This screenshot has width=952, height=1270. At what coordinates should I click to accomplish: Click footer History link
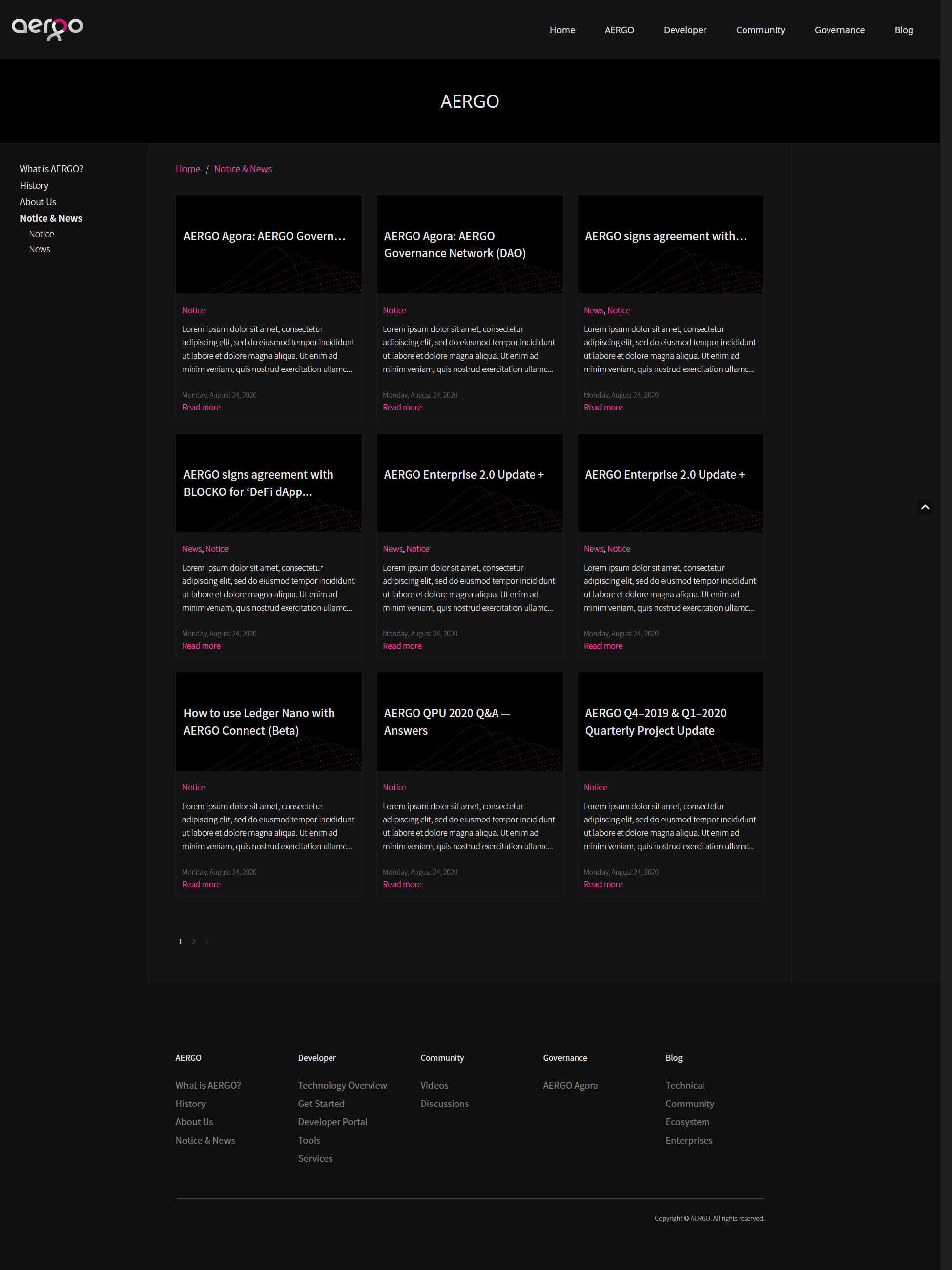pos(190,1104)
